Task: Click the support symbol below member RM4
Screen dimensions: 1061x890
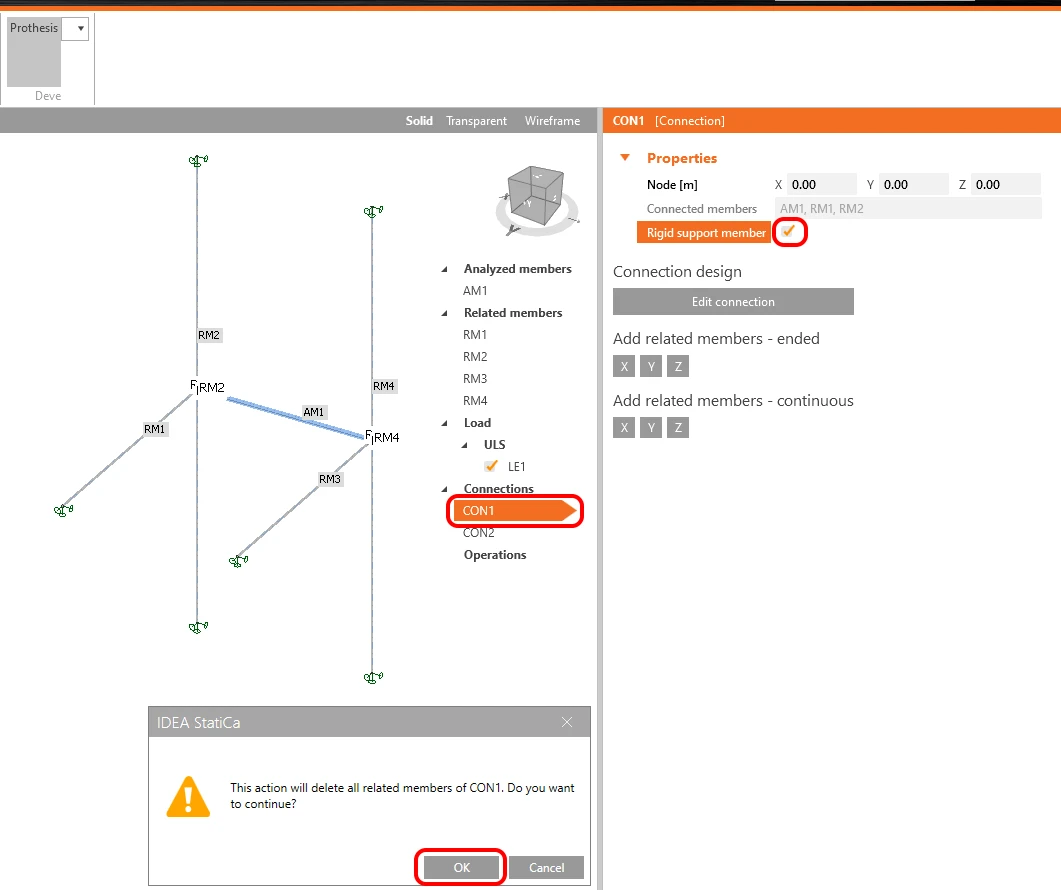Action: [373, 677]
